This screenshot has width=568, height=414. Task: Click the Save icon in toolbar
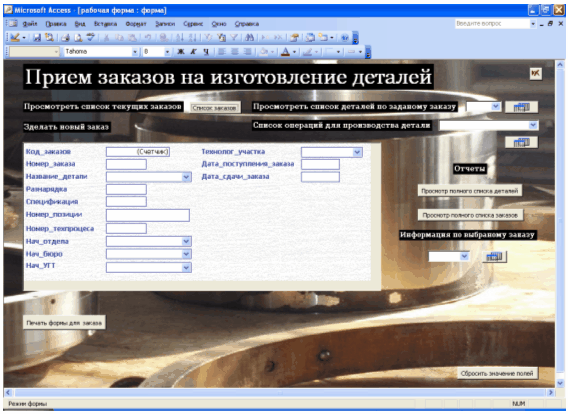point(37,37)
